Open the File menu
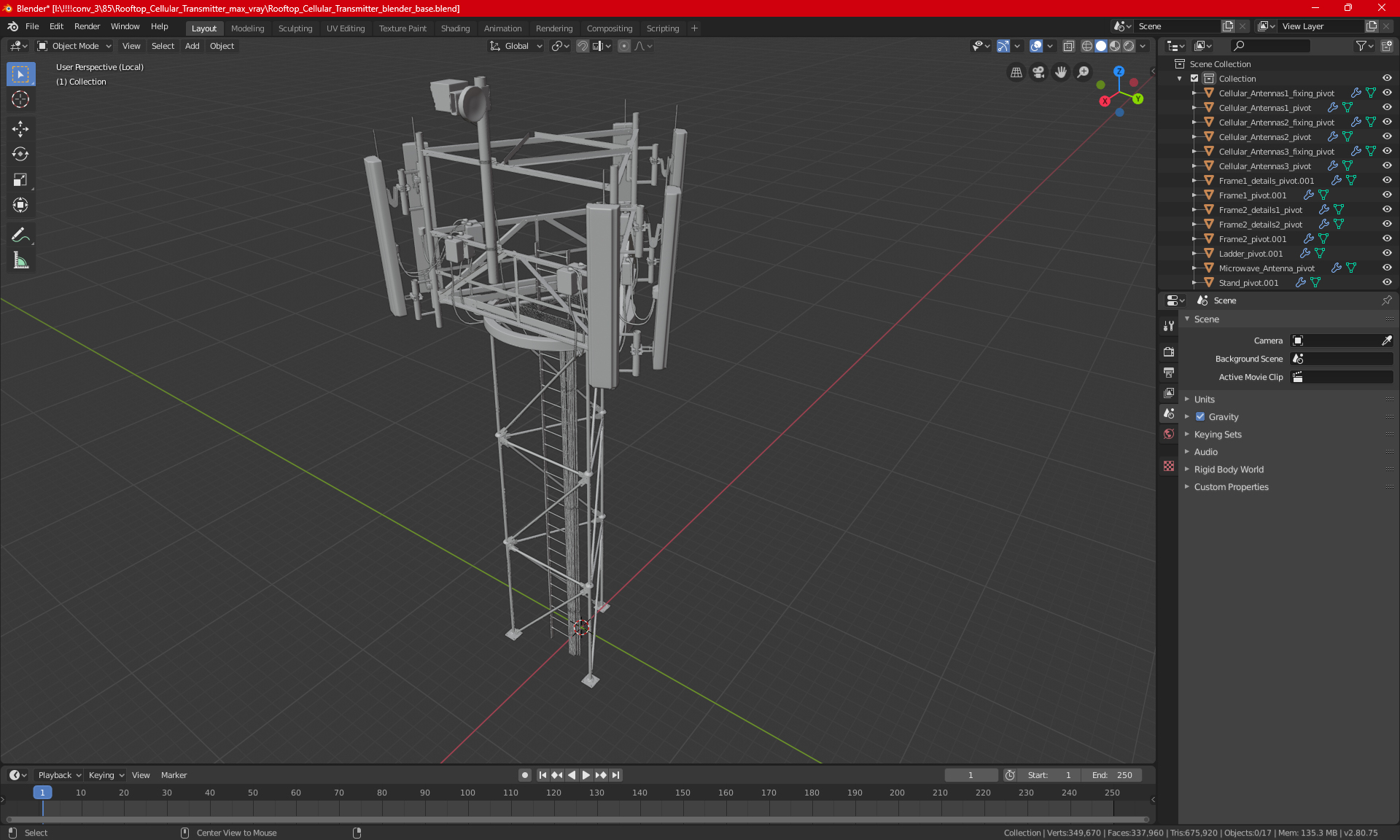The height and width of the screenshot is (840, 1400). pyautogui.click(x=32, y=26)
